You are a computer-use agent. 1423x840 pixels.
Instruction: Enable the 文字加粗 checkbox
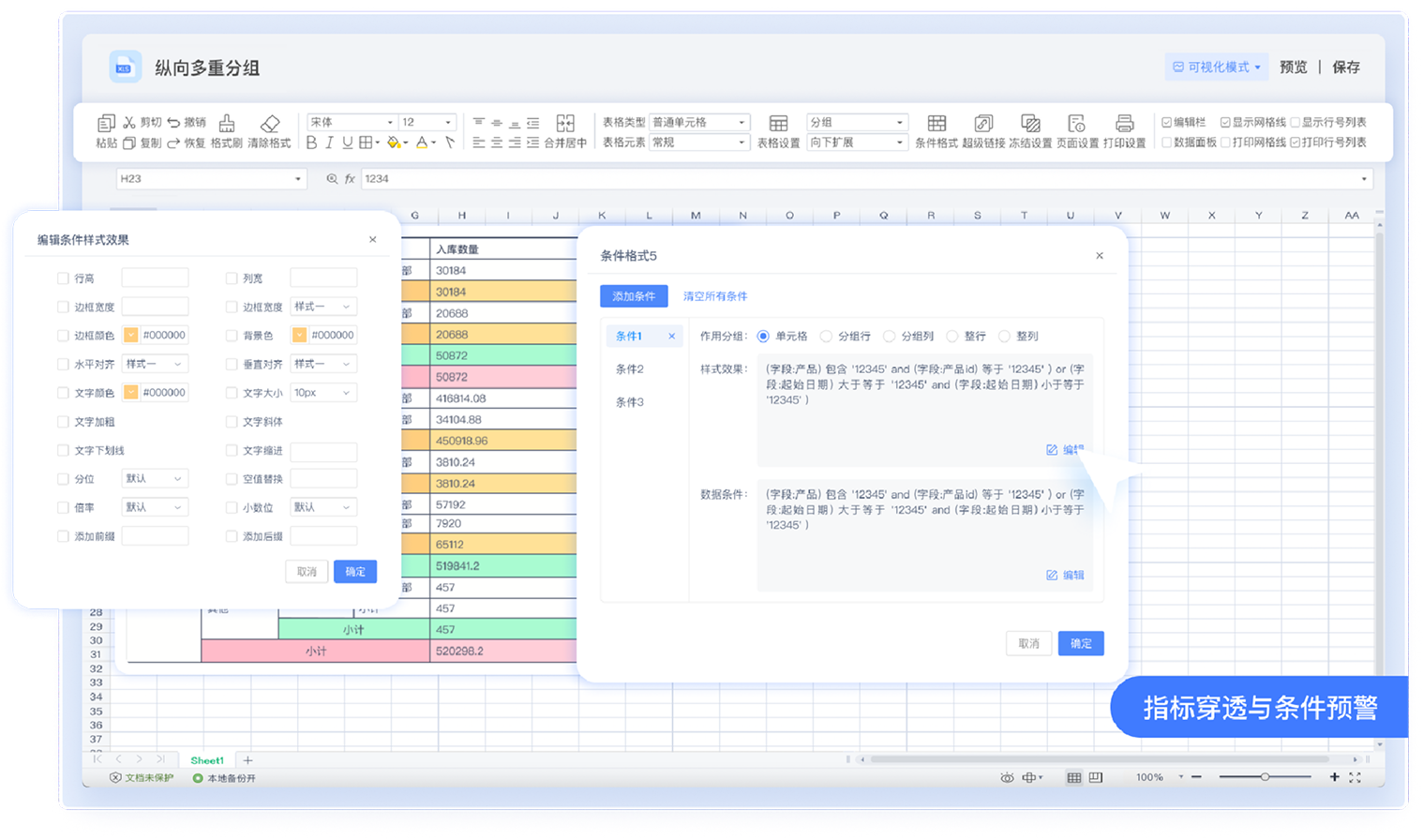point(63,422)
